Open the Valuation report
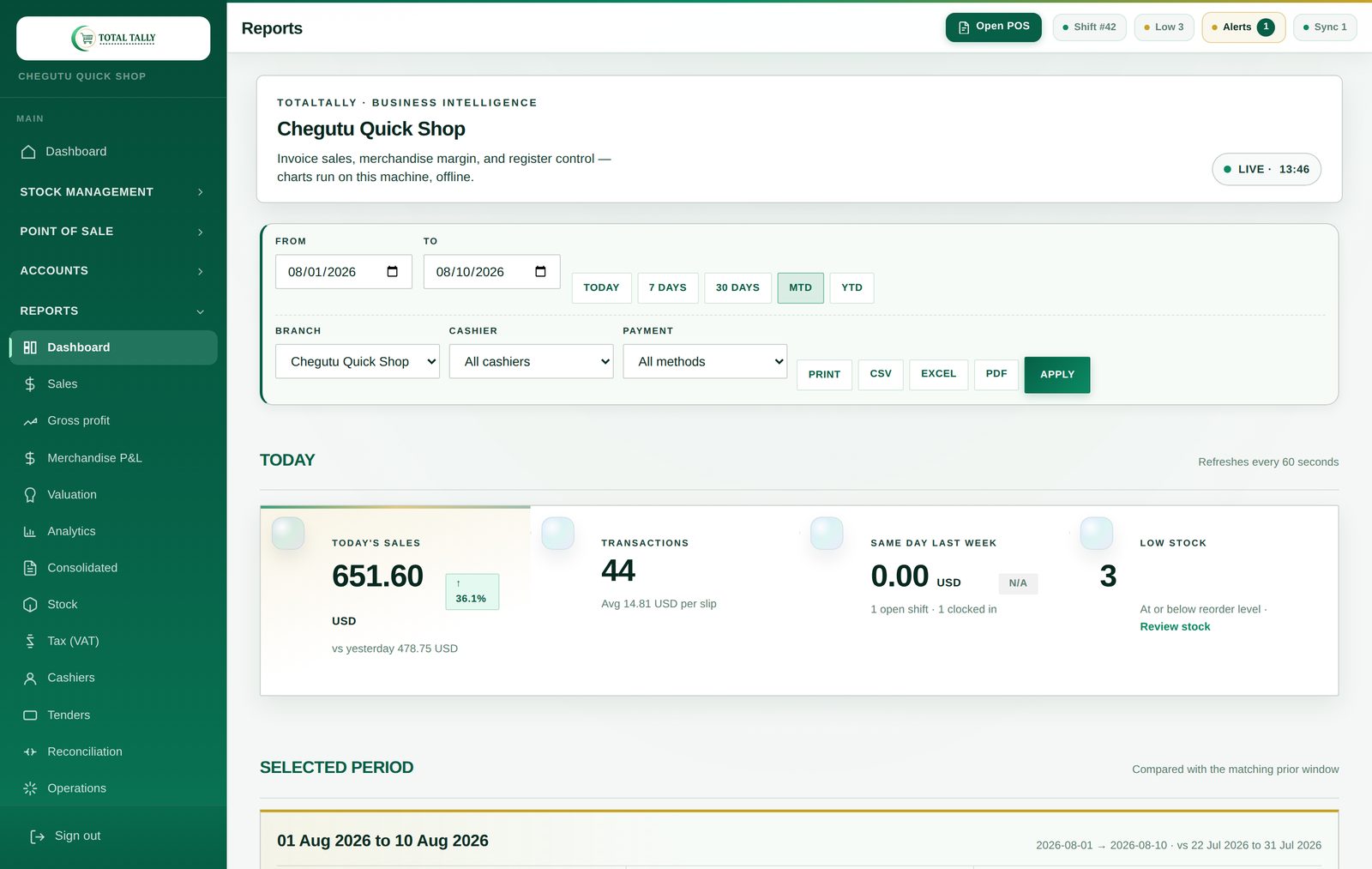1372x869 pixels. tap(113, 495)
